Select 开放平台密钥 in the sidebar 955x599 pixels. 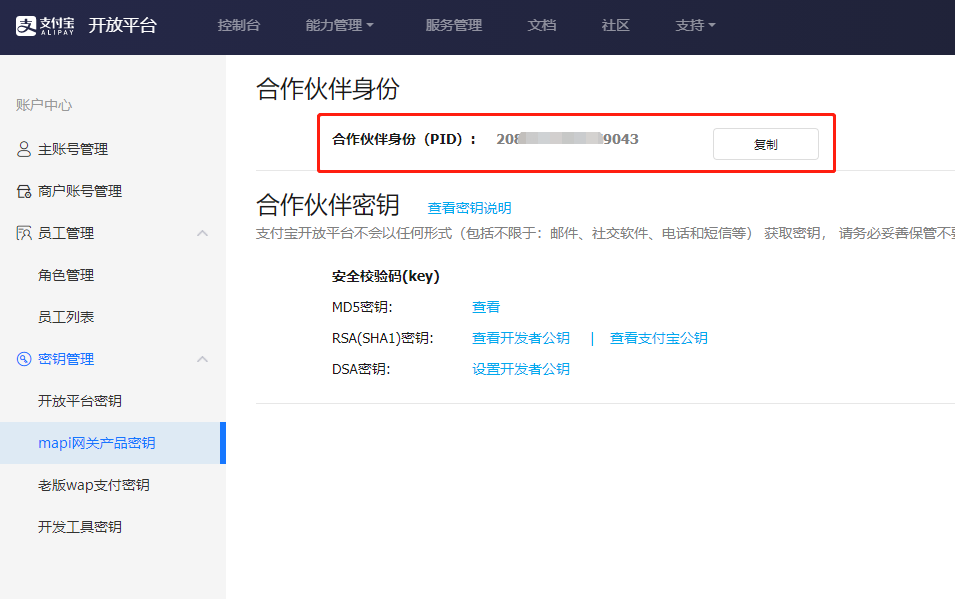(80, 401)
